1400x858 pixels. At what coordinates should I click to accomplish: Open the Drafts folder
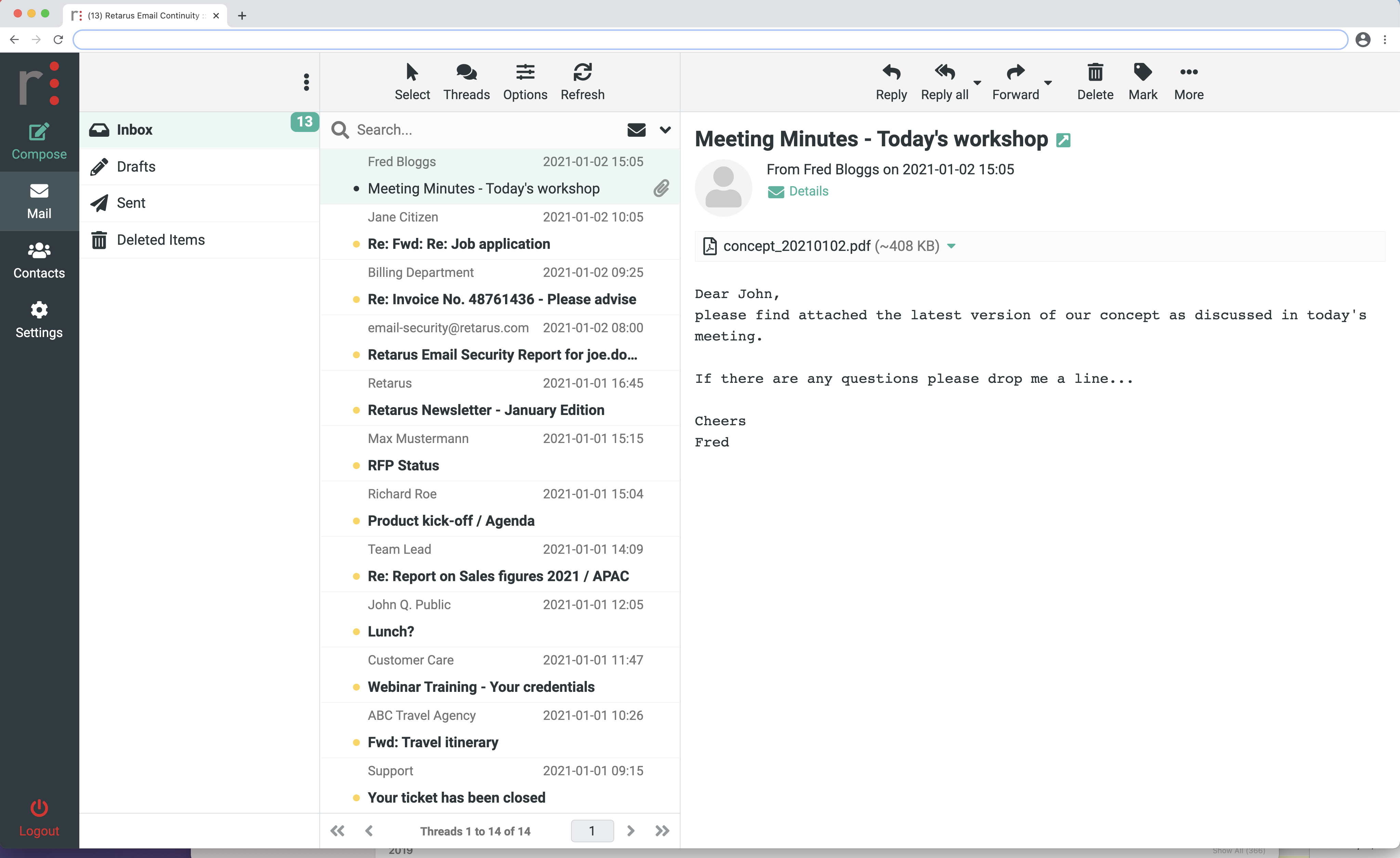click(199, 166)
